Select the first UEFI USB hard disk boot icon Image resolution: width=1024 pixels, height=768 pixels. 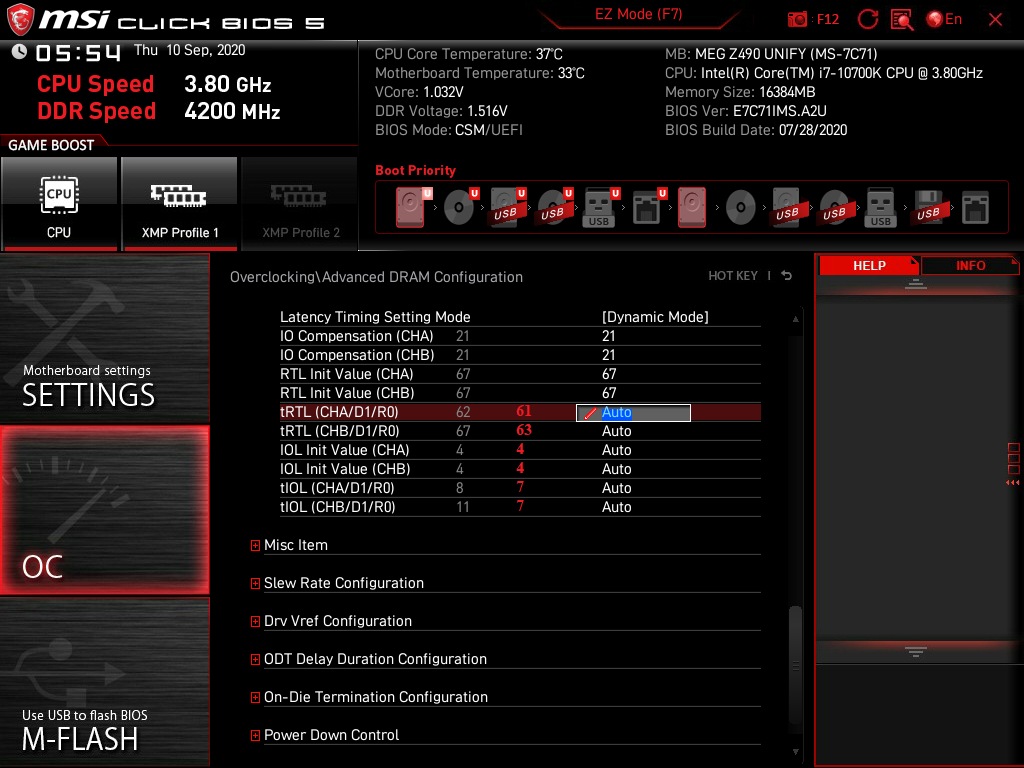(x=507, y=208)
